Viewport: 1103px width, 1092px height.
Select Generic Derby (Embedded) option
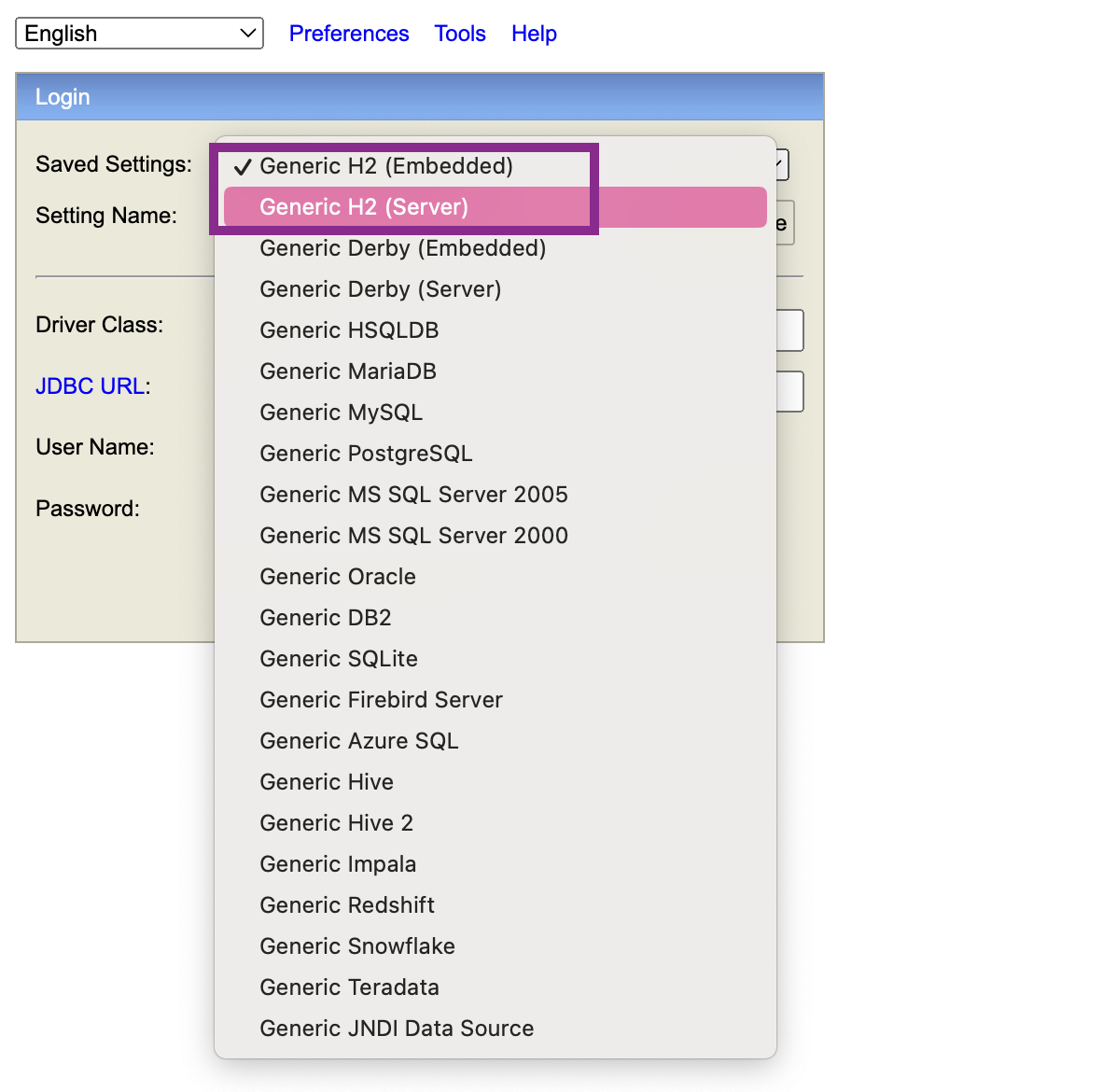[496, 247]
